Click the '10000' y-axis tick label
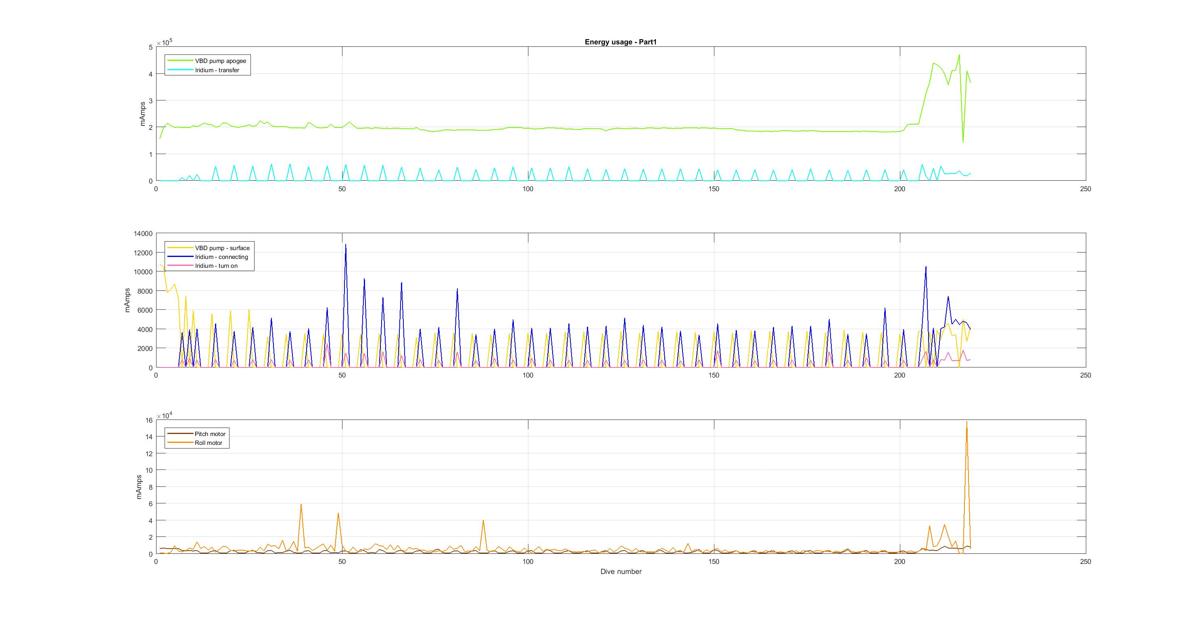The height and width of the screenshot is (622, 1200). pos(141,272)
